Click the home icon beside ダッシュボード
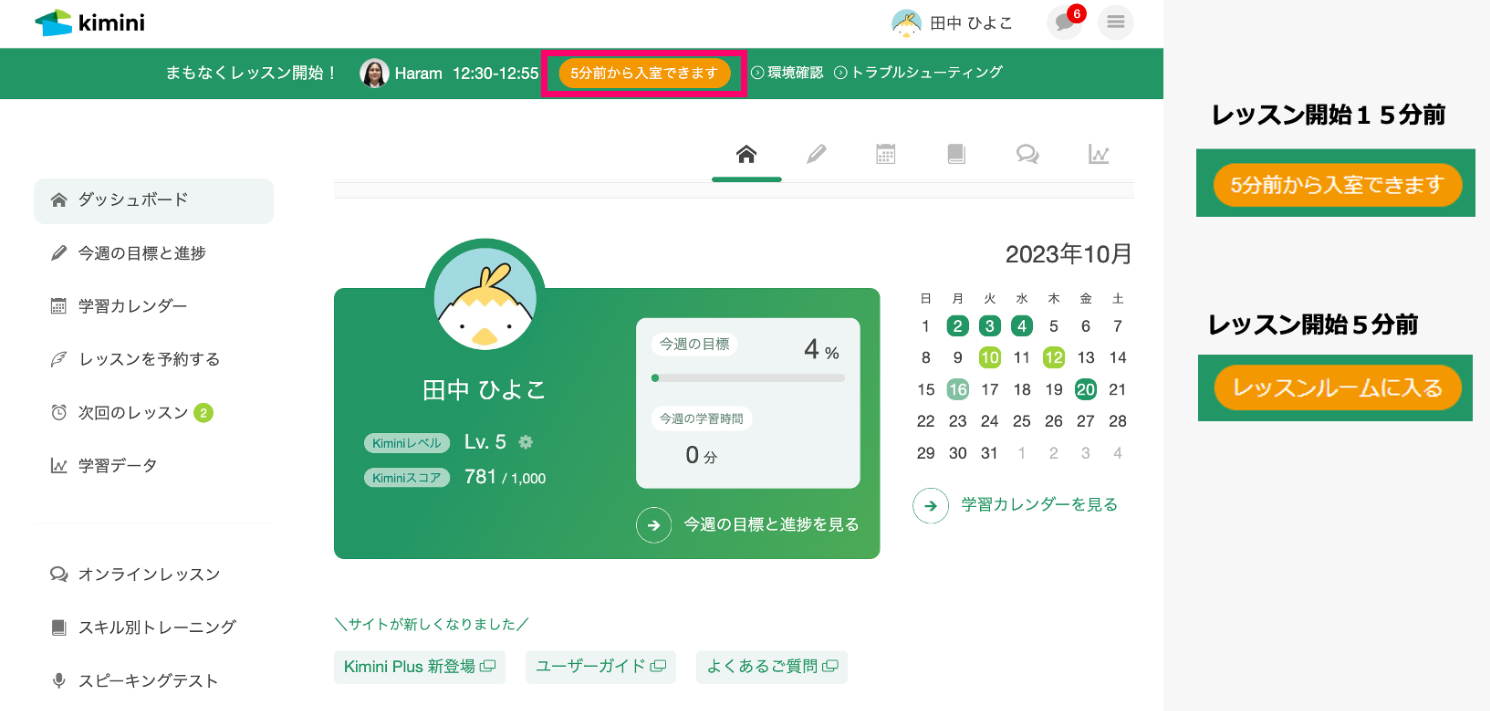Screen dimensions: 1490x711 click(59, 200)
